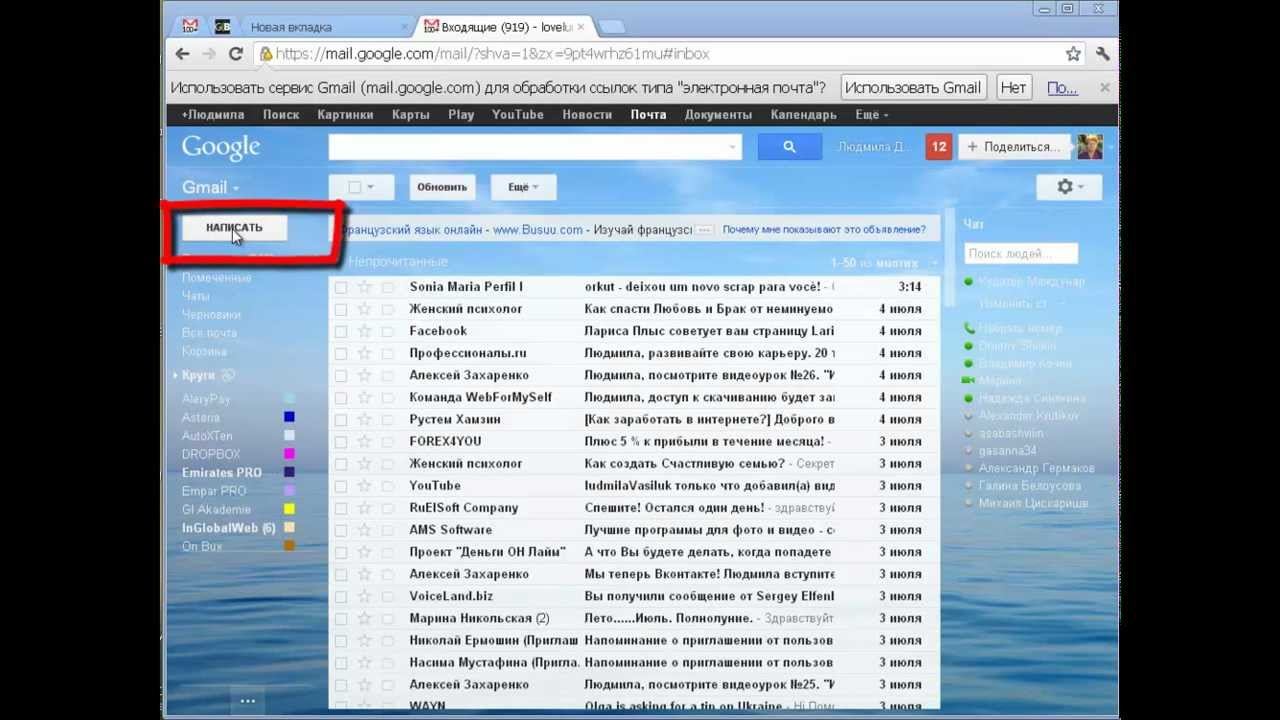The image size is (1280, 720).
Task: Tick checkbox for Facebook email
Action: (341, 331)
